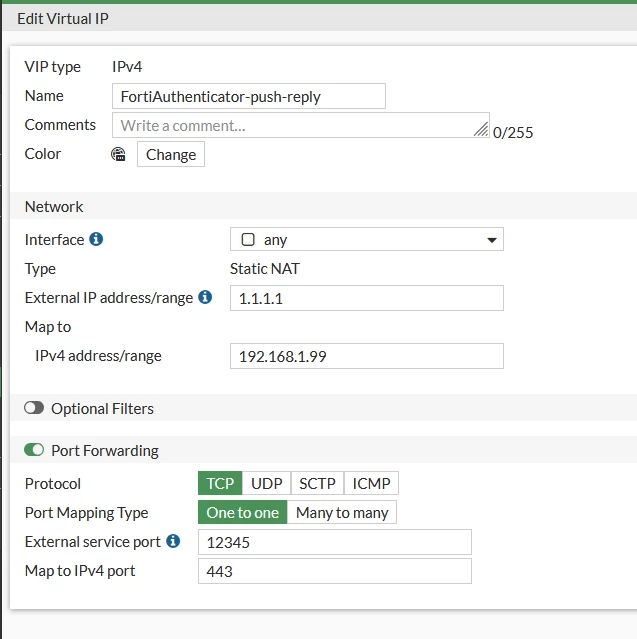Click the Comments text area

click(x=301, y=125)
